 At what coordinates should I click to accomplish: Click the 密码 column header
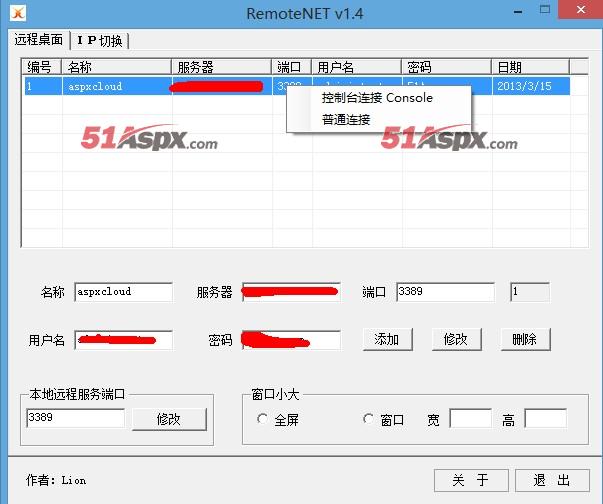(446, 67)
